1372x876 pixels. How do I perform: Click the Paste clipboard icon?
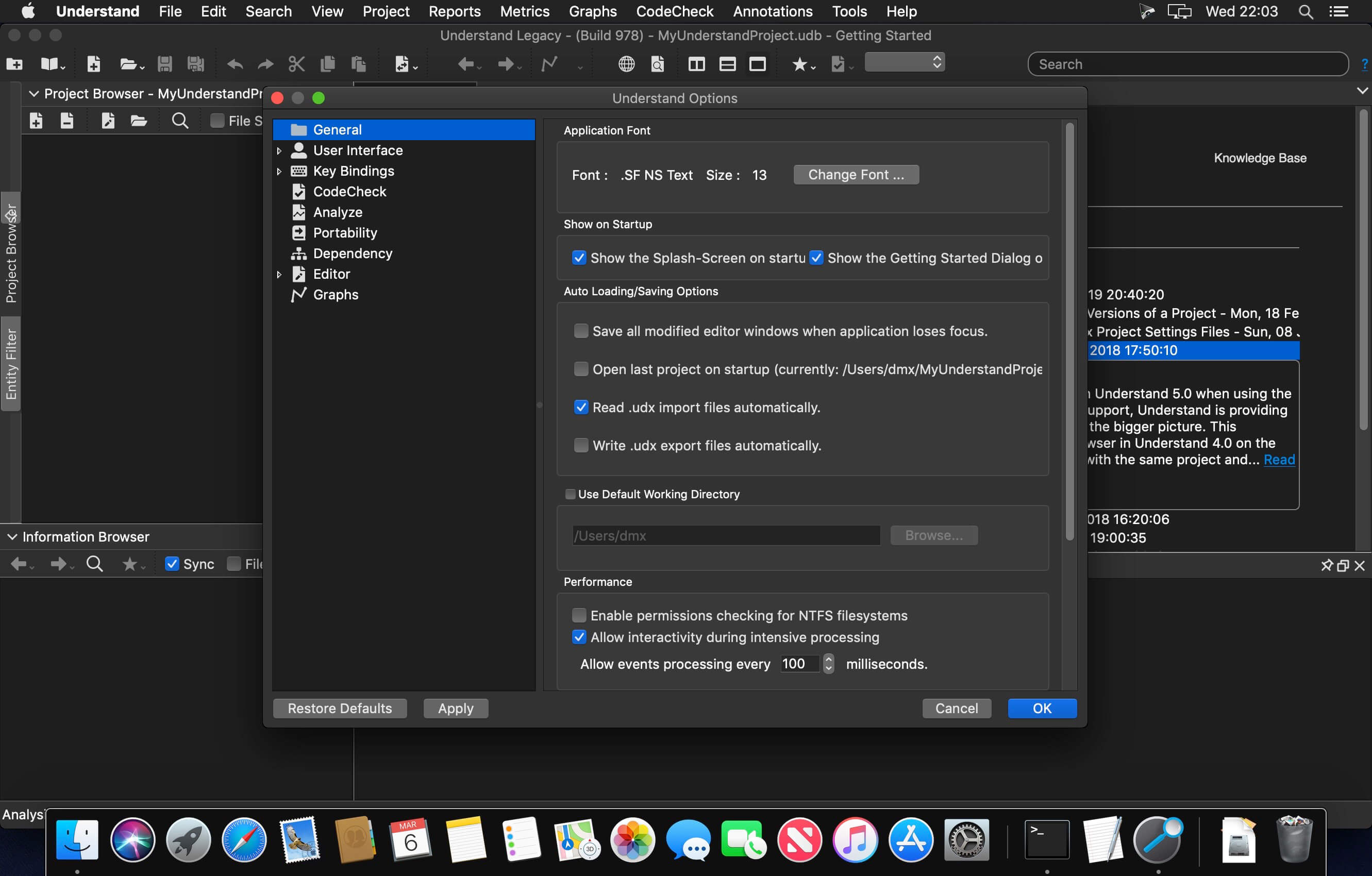click(x=358, y=64)
